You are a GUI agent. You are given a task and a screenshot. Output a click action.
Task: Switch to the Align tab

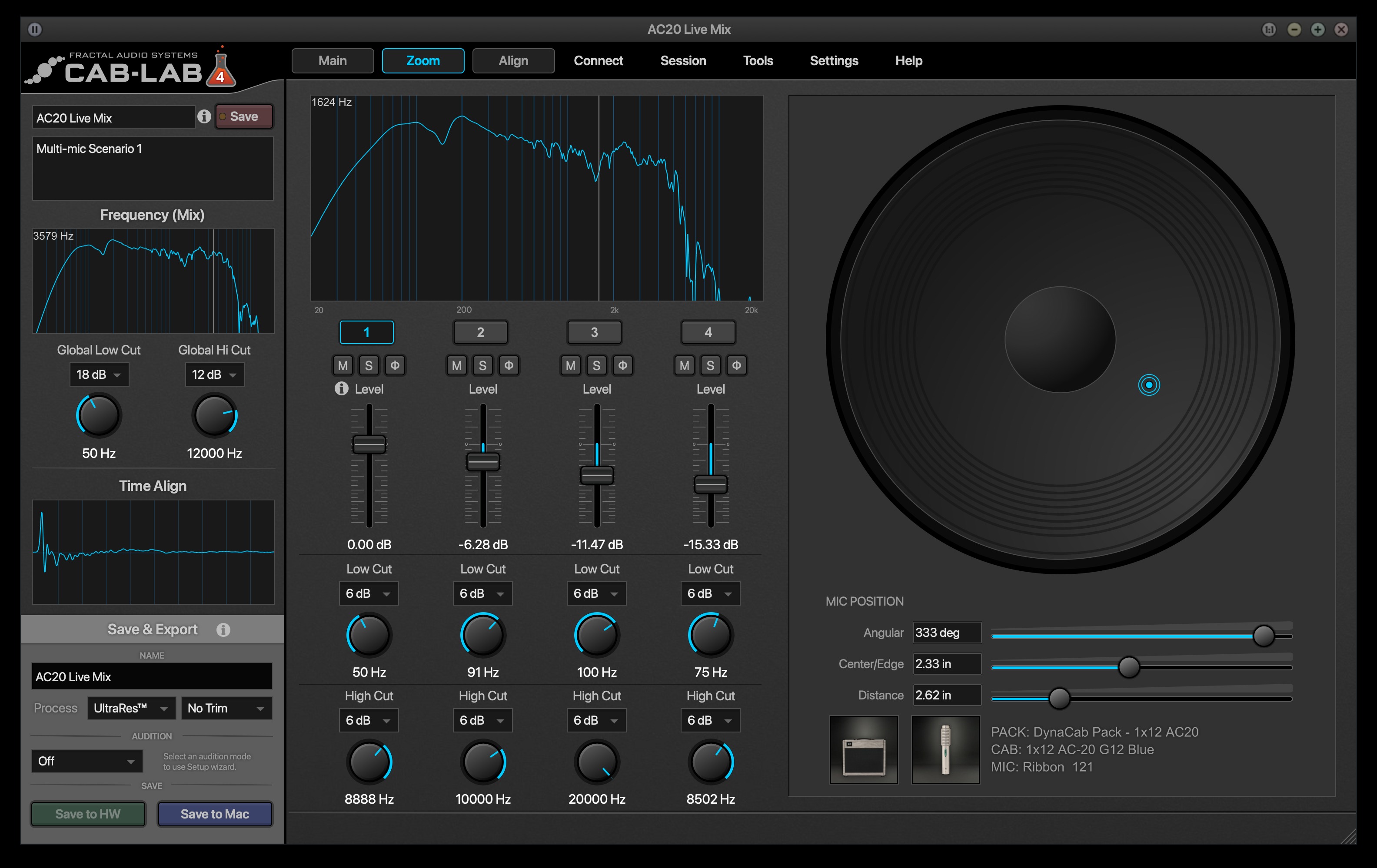(513, 60)
